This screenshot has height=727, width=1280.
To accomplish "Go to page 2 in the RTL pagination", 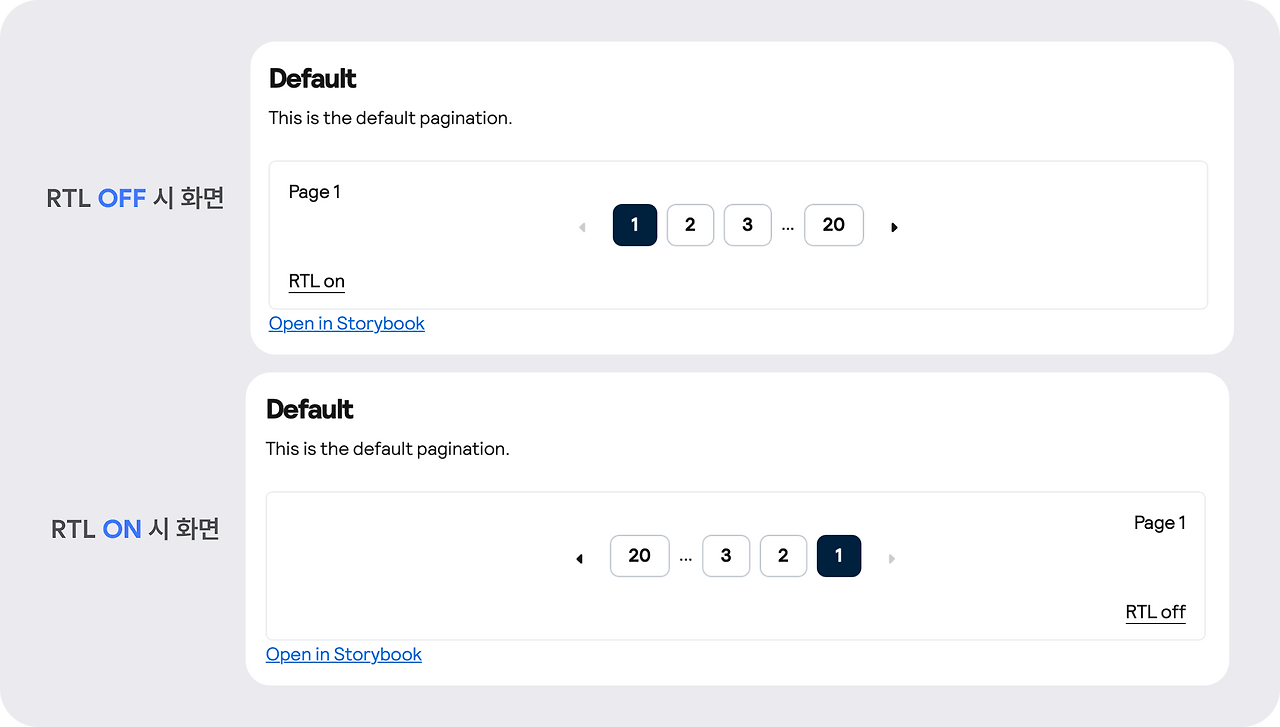I will pos(783,556).
